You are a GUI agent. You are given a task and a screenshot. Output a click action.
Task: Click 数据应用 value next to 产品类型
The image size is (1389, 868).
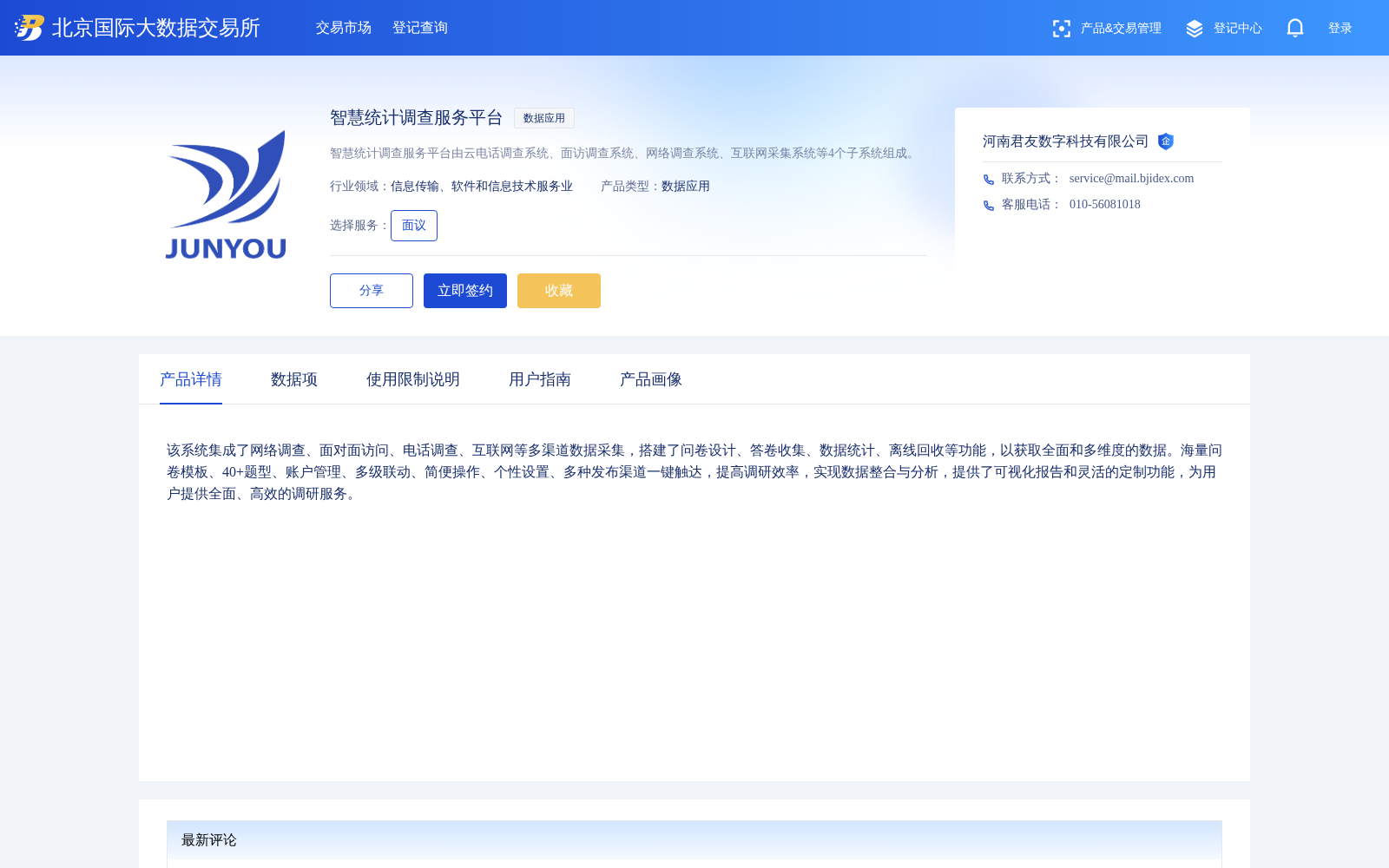pyautogui.click(x=686, y=187)
